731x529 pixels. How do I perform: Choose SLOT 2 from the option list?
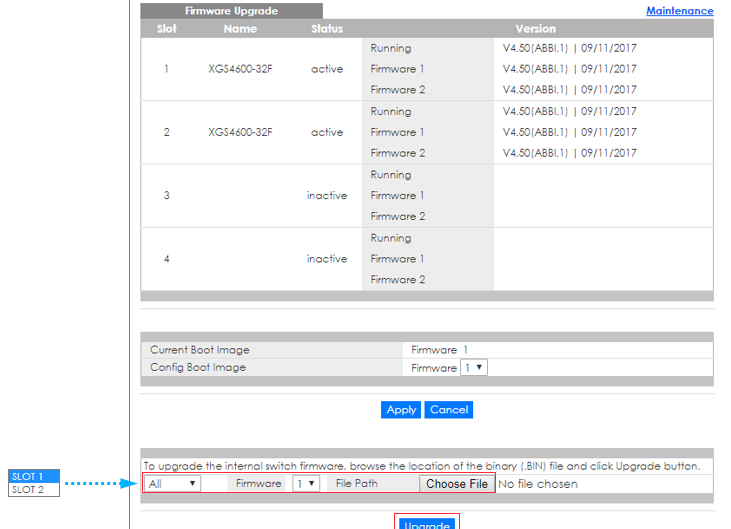(34, 490)
